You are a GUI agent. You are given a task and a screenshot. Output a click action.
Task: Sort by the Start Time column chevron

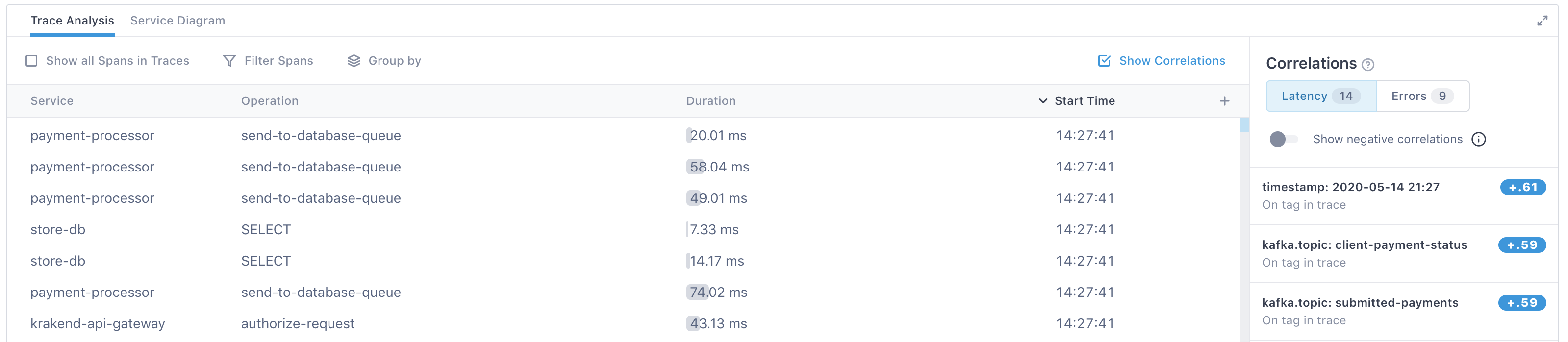1043,101
